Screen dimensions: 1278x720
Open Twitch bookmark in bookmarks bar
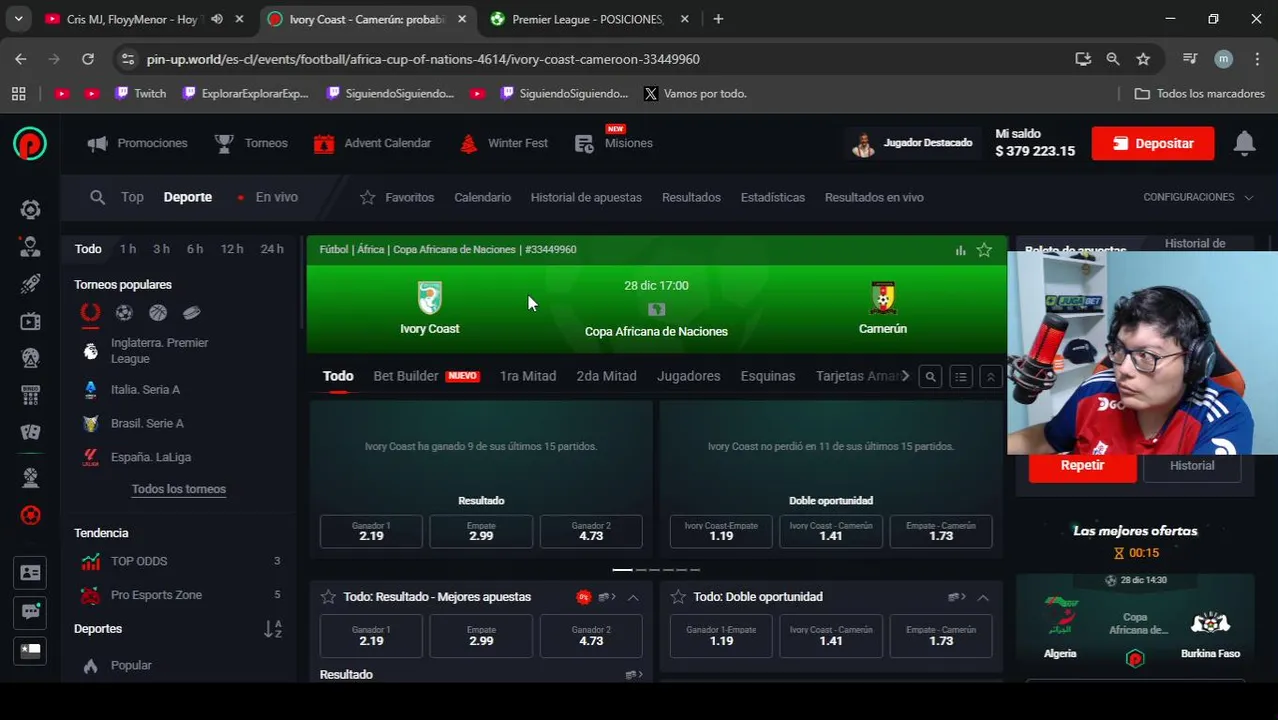point(141,93)
